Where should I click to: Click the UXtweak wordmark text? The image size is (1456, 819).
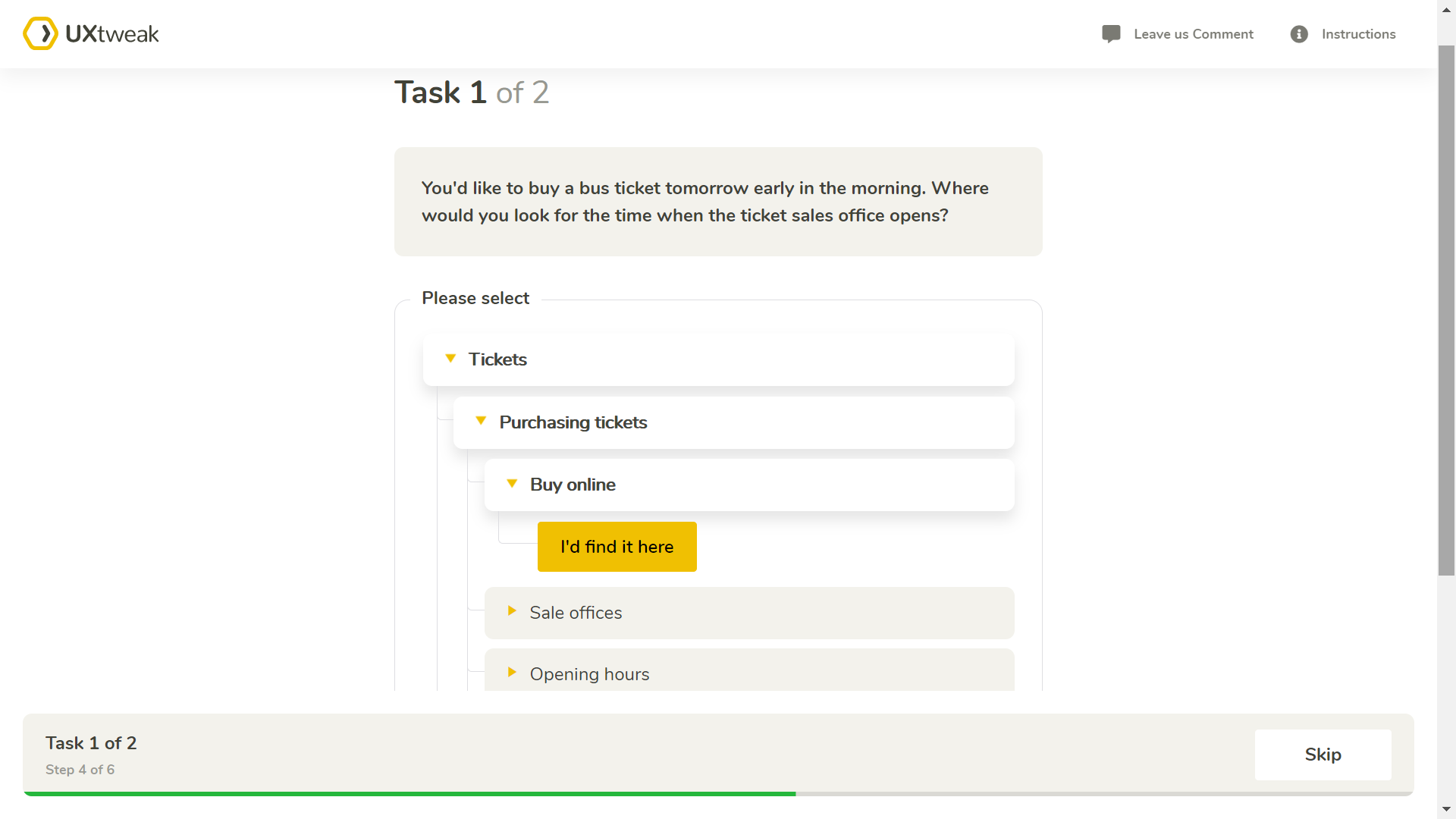click(x=112, y=34)
